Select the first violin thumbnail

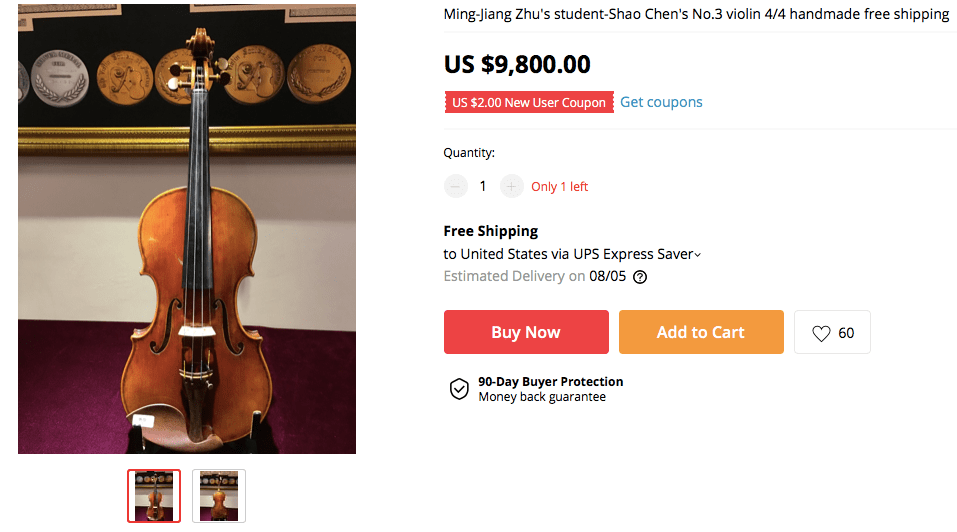tap(154, 495)
